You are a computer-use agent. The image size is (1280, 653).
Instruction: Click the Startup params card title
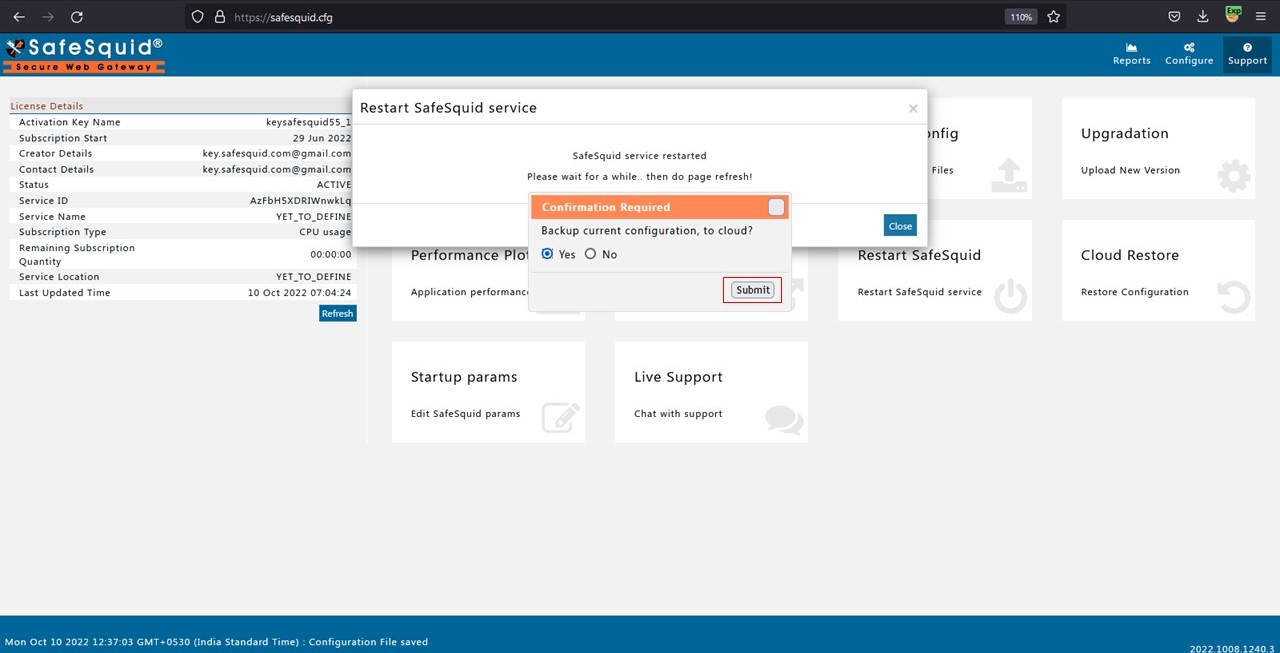[x=464, y=377]
